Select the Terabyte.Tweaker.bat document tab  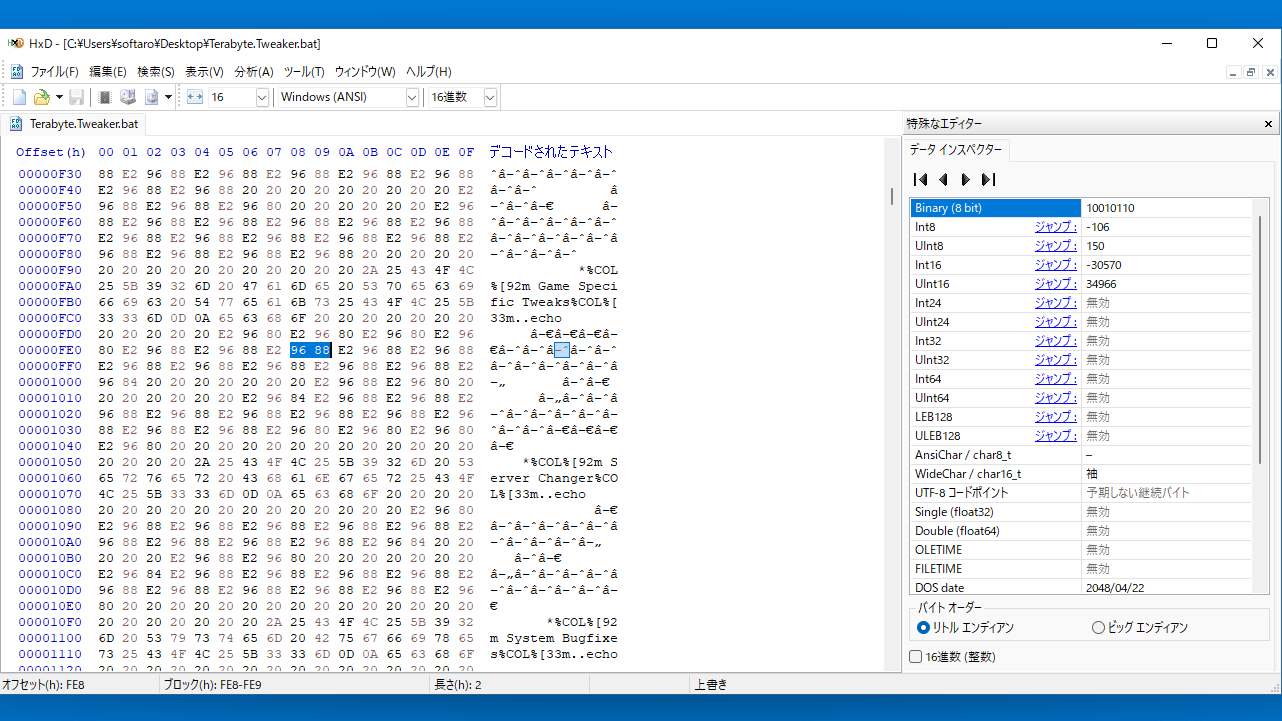pos(75,124)
